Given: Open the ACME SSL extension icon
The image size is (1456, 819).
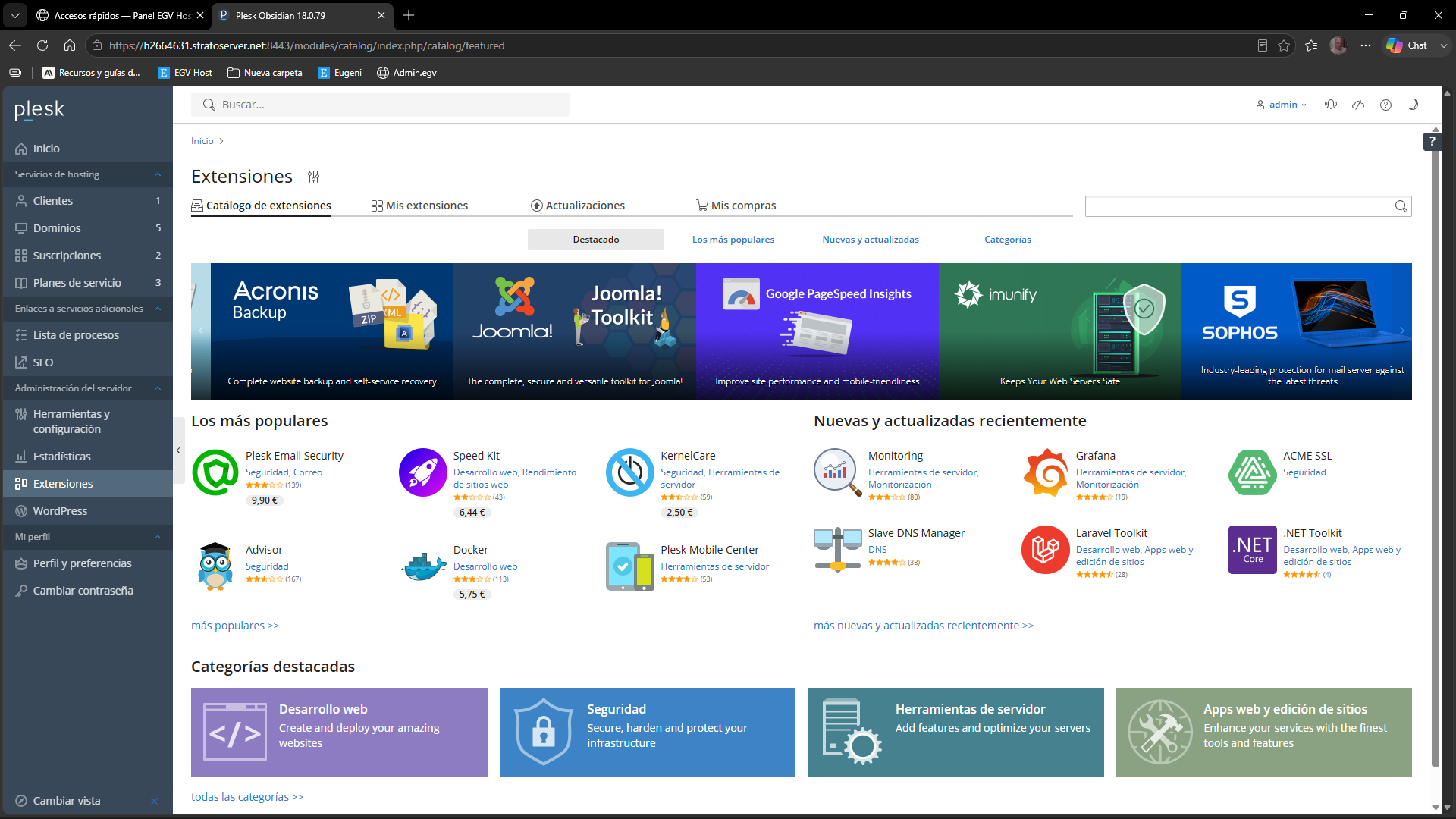Looking at the screenshot, I should [1252, 472].
